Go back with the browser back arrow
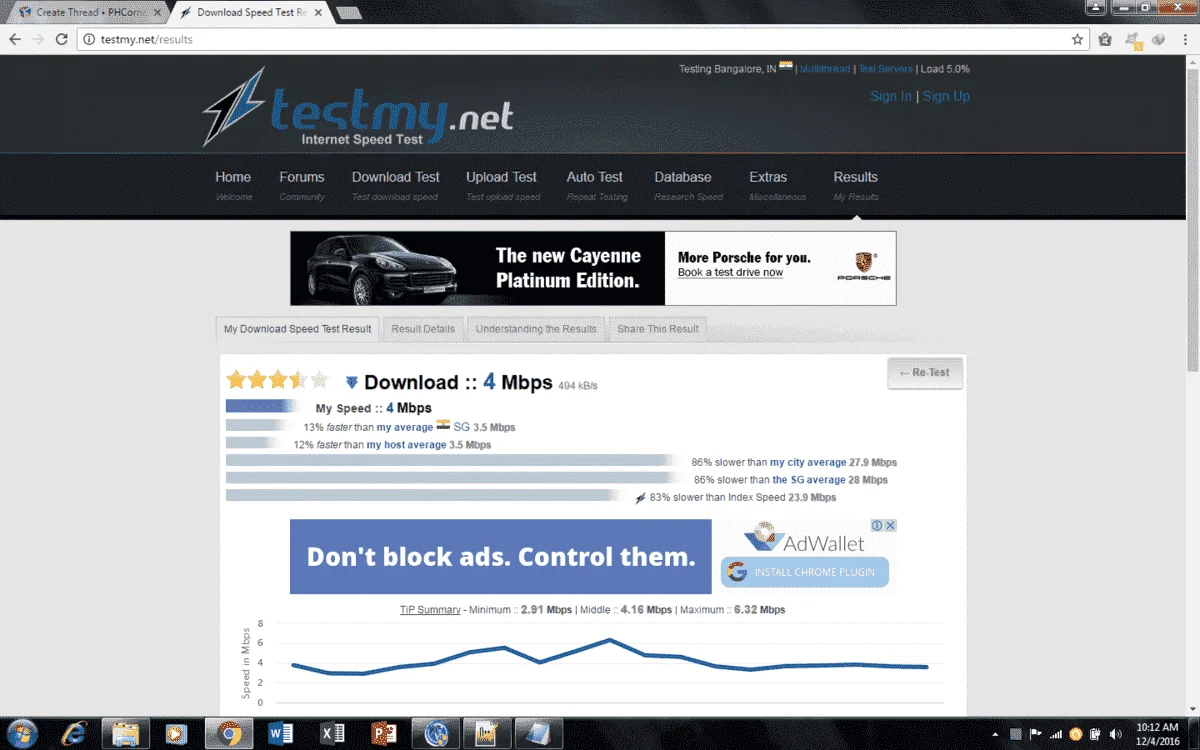 pos(14,40)
